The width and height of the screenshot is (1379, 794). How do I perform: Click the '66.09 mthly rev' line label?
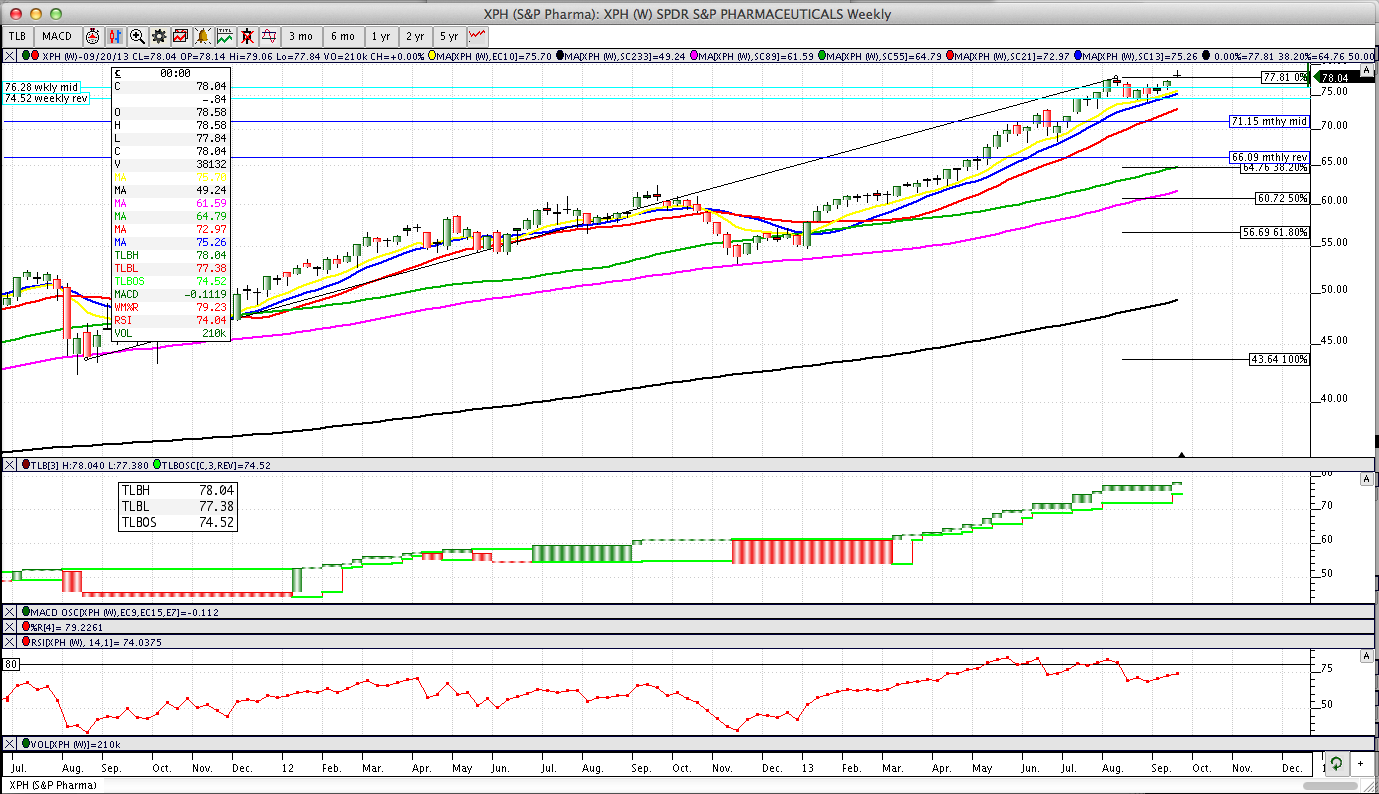tap(1269, 157)
